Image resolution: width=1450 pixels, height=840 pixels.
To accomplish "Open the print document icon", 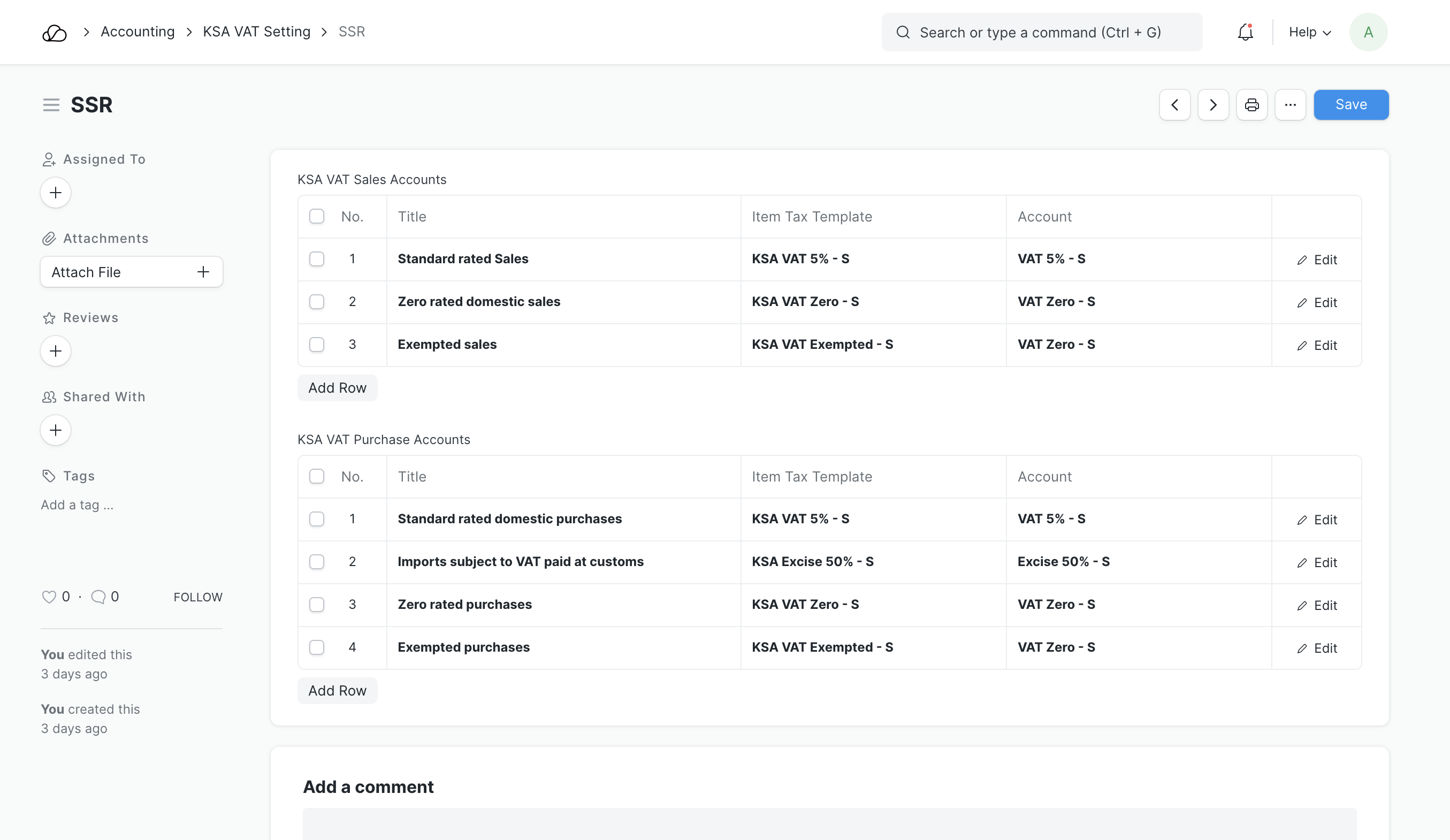I will tap(1251, 105).
